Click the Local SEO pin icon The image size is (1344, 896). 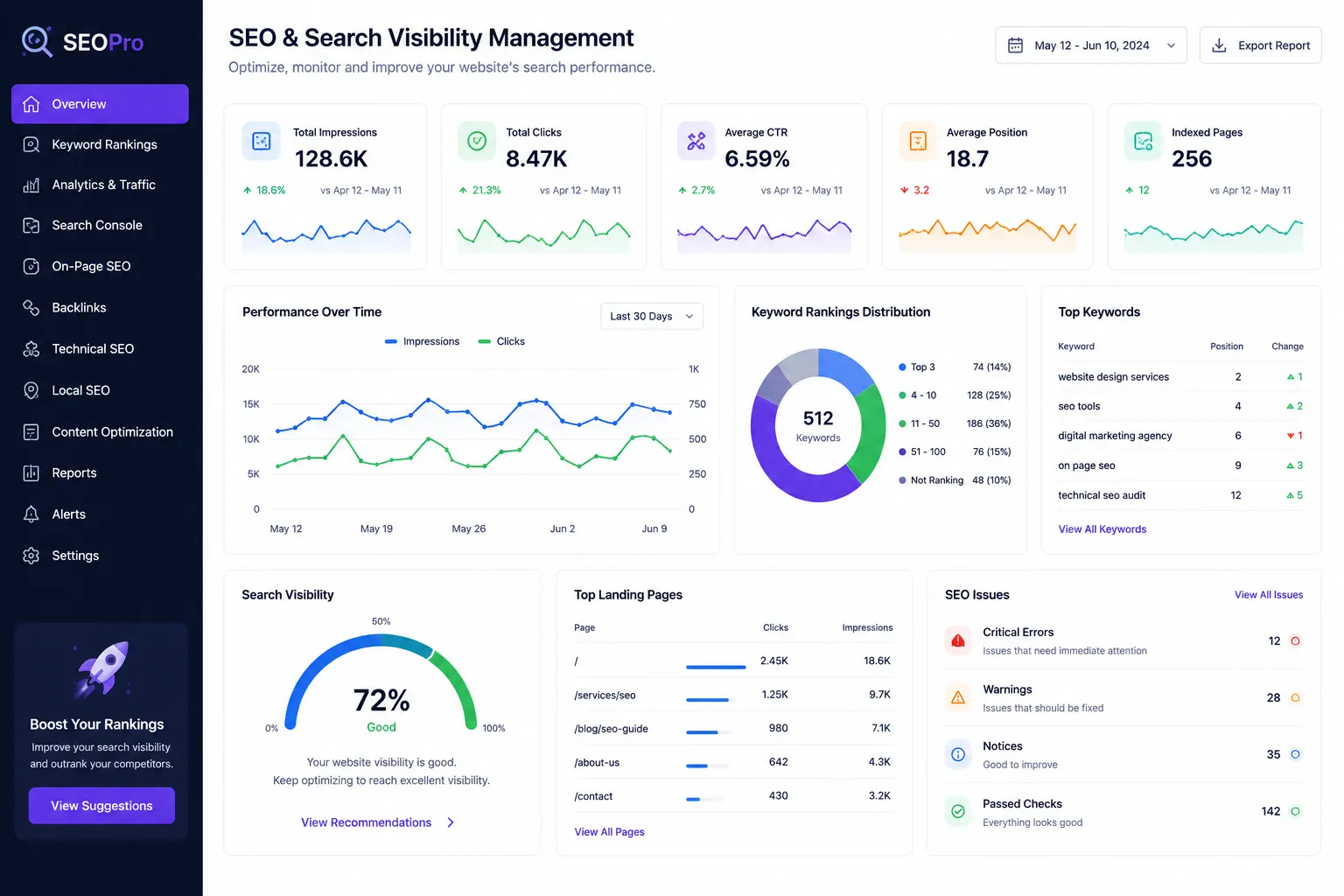[31, 390]
